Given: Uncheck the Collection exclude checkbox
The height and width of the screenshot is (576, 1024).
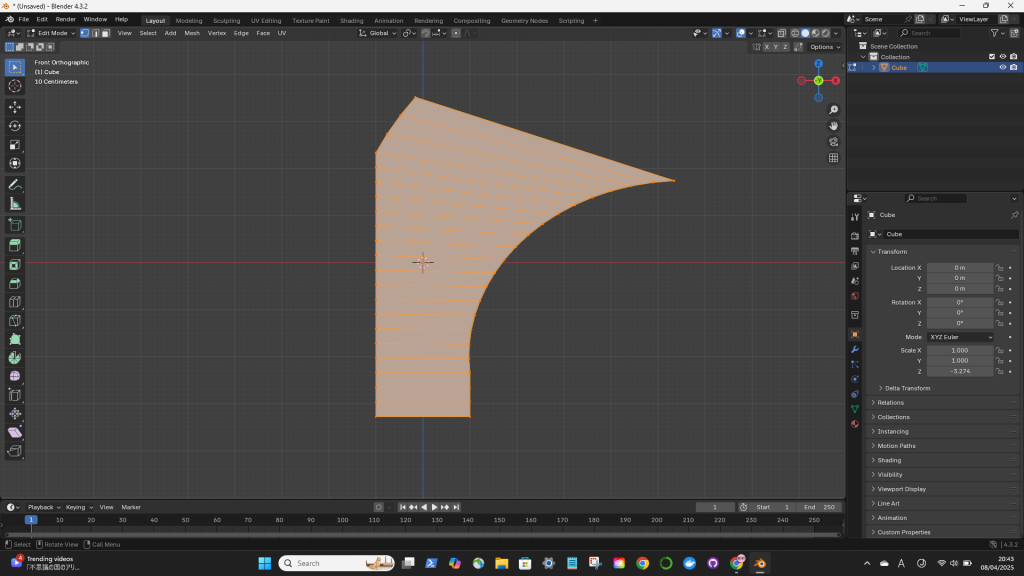Looking at the screenshot, I should coord(992,57).
